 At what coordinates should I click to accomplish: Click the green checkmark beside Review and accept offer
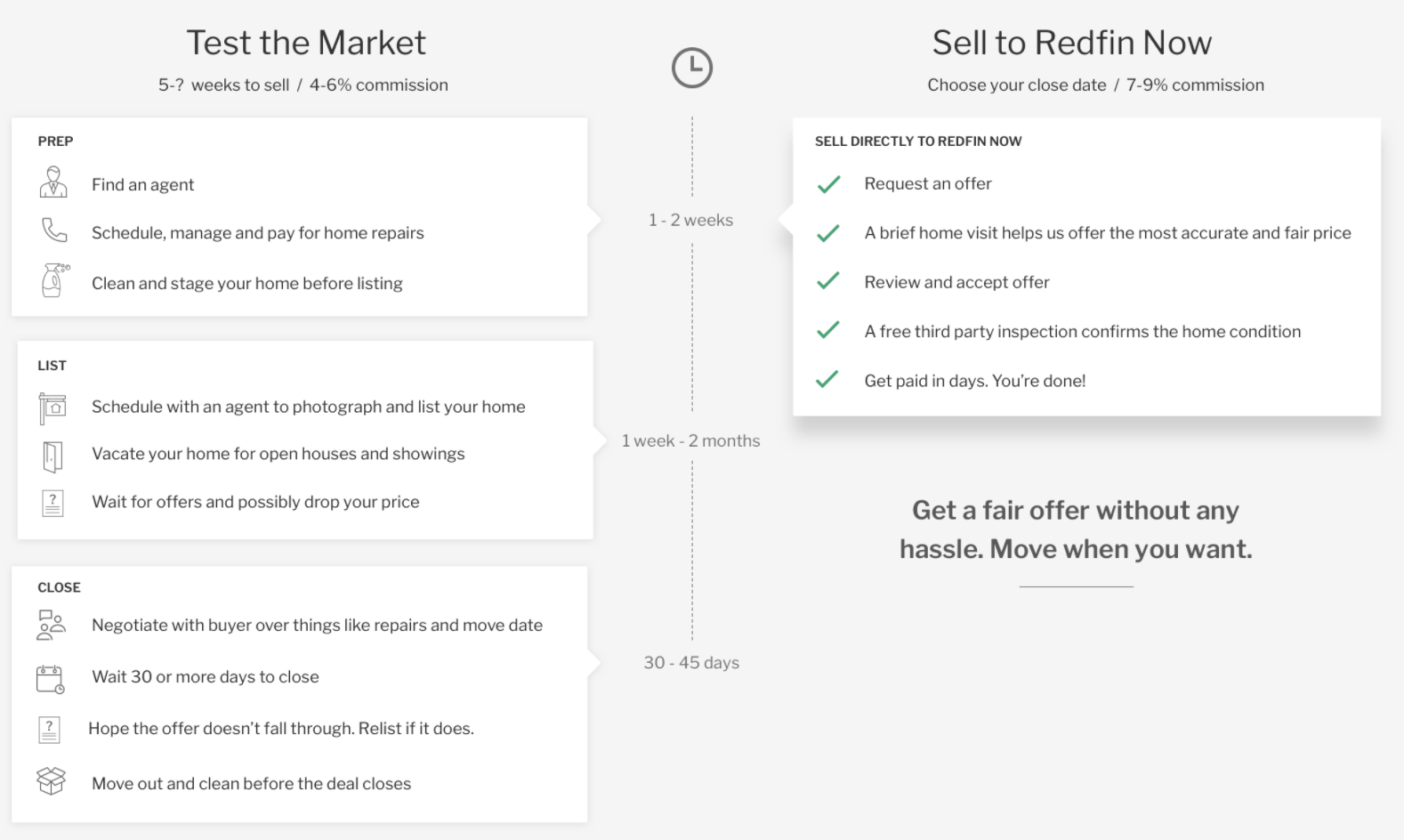tap(828, 281)
